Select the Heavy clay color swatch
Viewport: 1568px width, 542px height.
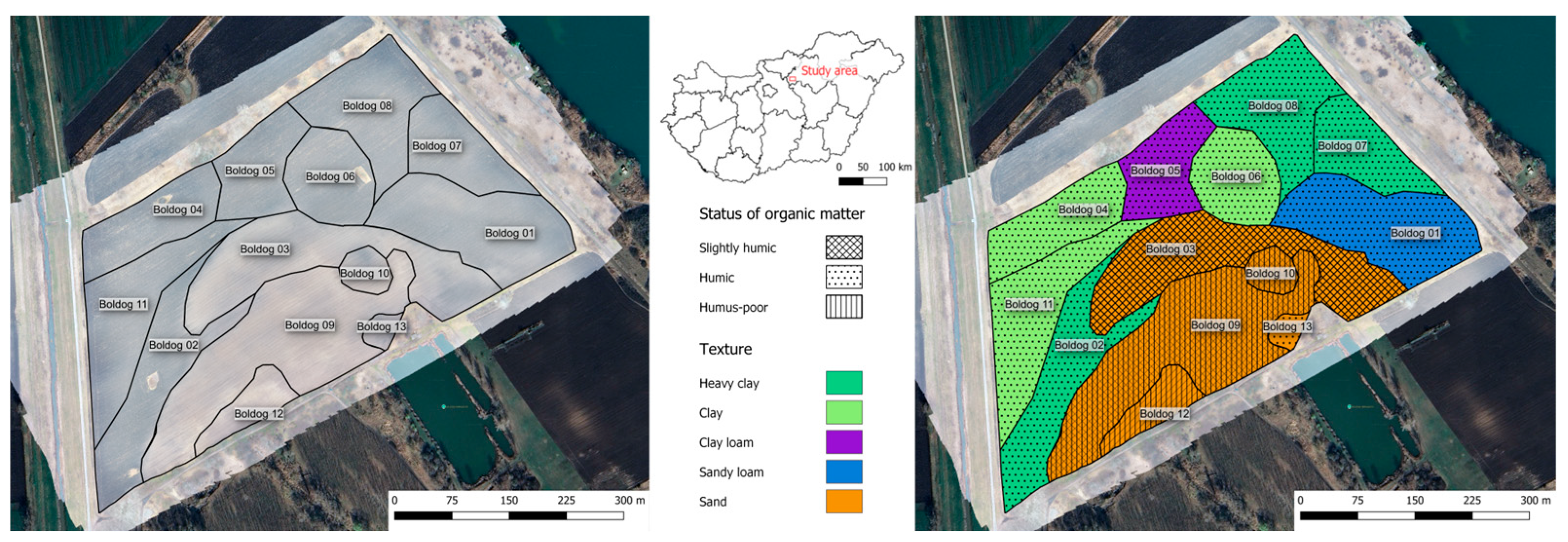844,383
